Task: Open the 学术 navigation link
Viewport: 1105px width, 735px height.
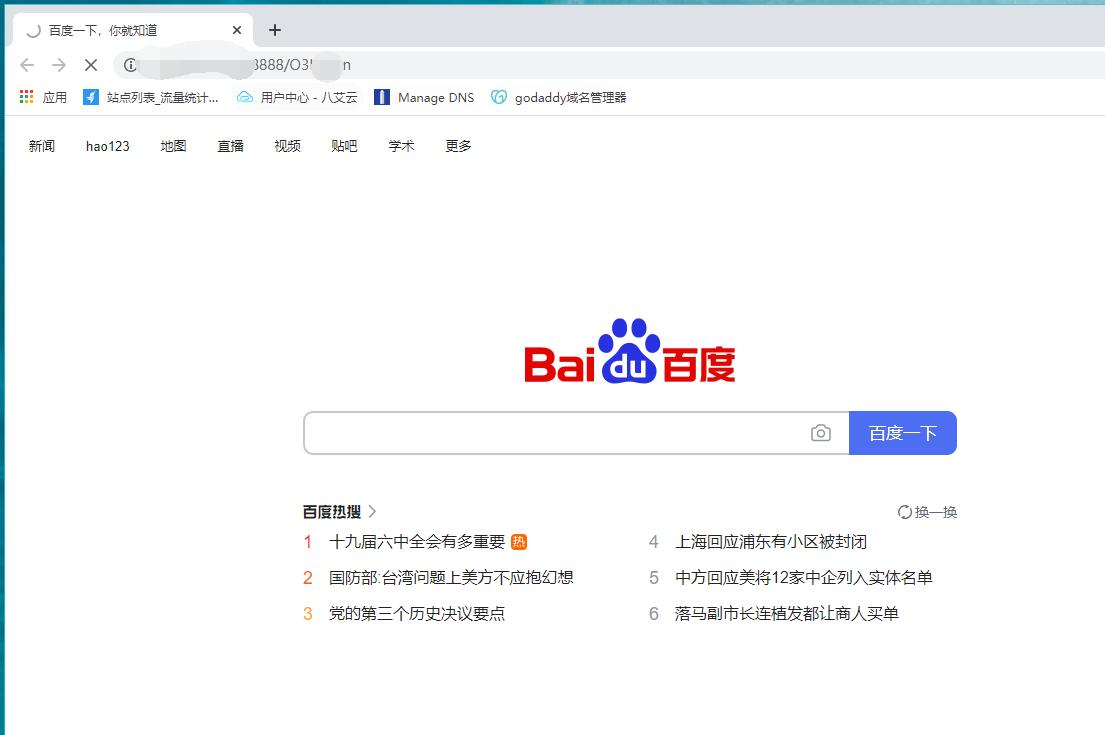Action: tap(401, 146)
